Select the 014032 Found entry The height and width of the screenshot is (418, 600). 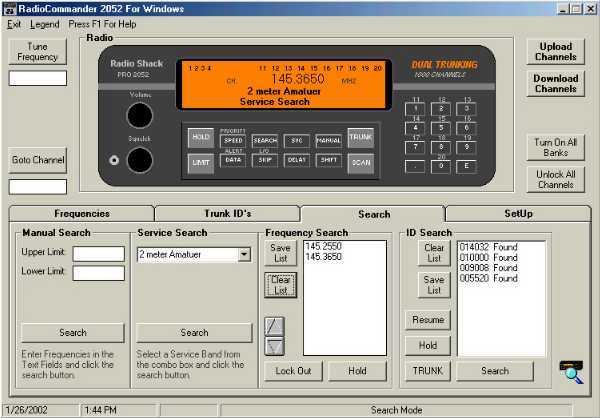pos(489,247)
